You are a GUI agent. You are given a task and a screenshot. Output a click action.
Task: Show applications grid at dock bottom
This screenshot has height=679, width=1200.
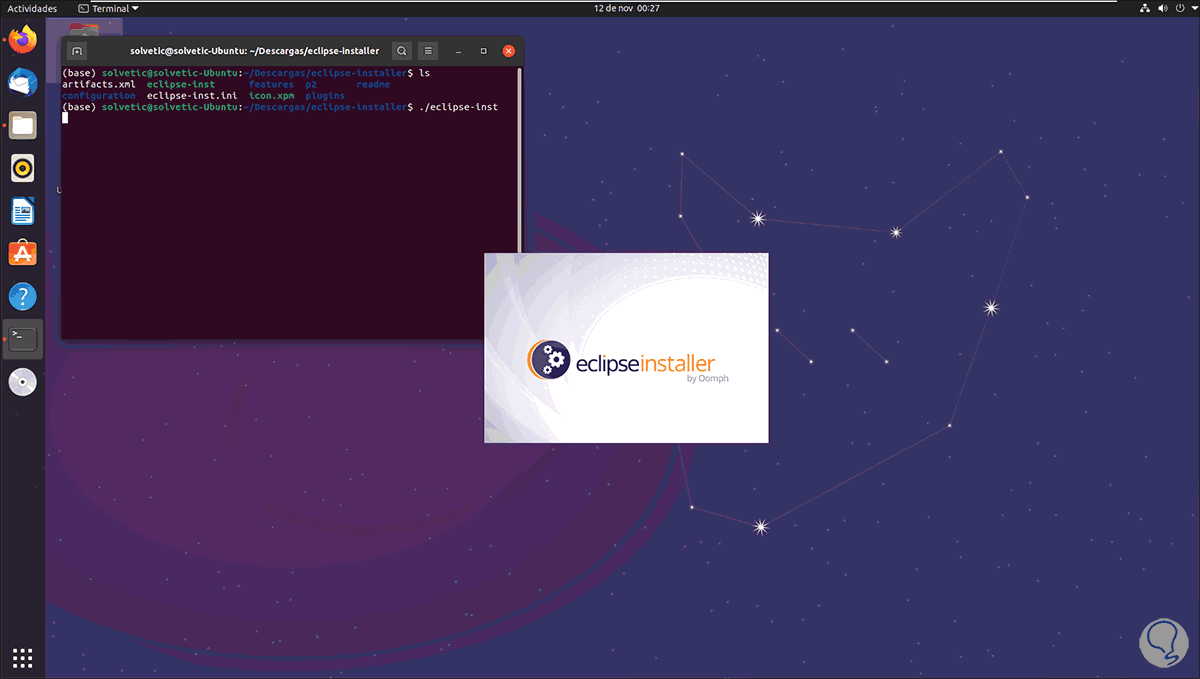[x=22, y=657]
